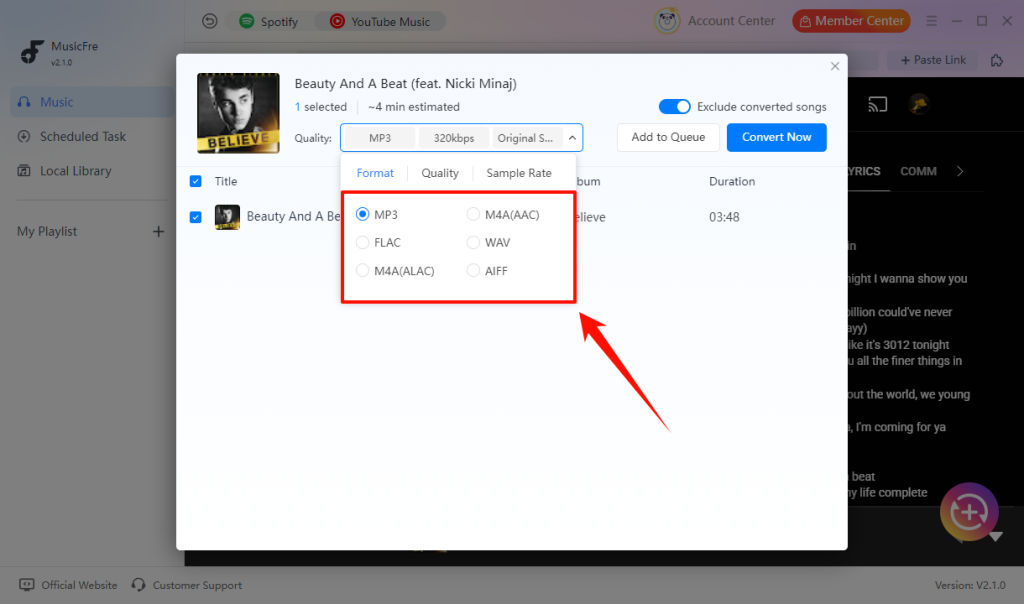The height and width of the screenshot is (604, 1024).
Task: Click the song row thumbnail image
Action: tap(227, 217)
